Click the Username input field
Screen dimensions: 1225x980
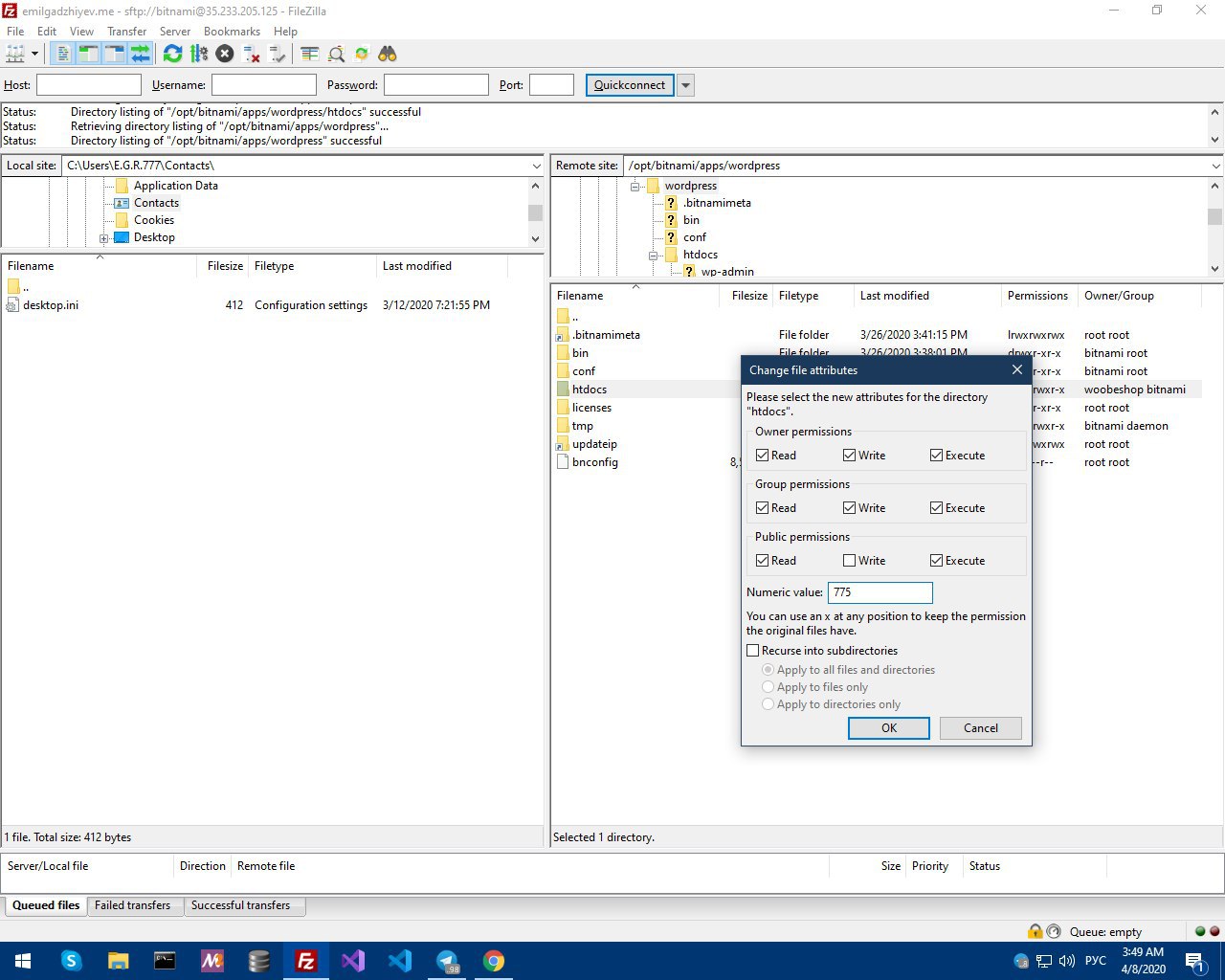(264, 85)
